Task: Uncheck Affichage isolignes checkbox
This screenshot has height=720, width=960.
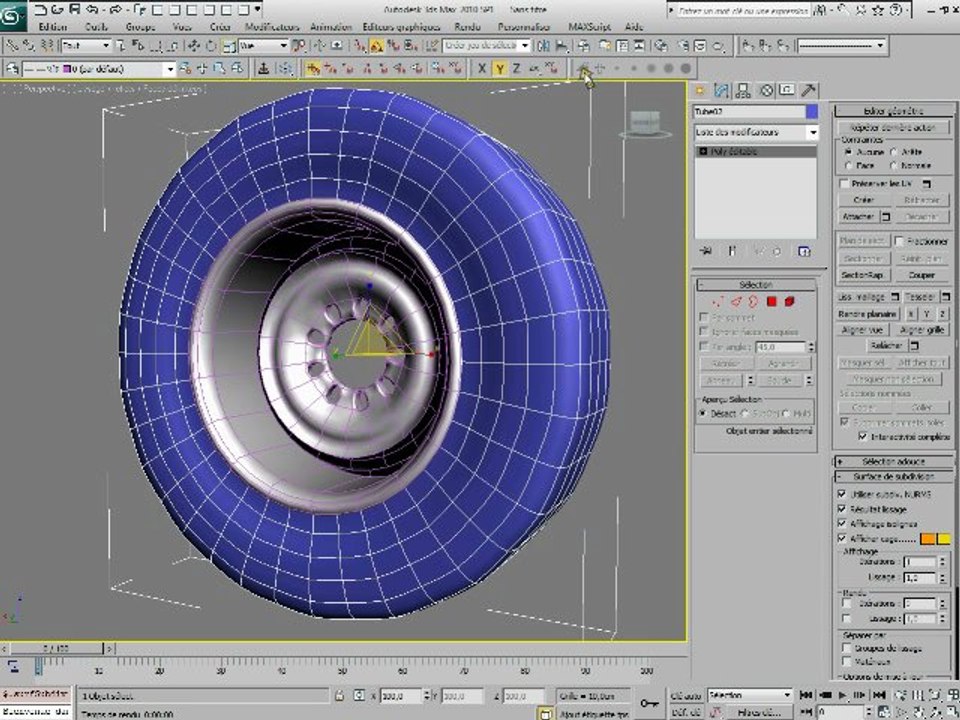Action: (x=842, y=523)
